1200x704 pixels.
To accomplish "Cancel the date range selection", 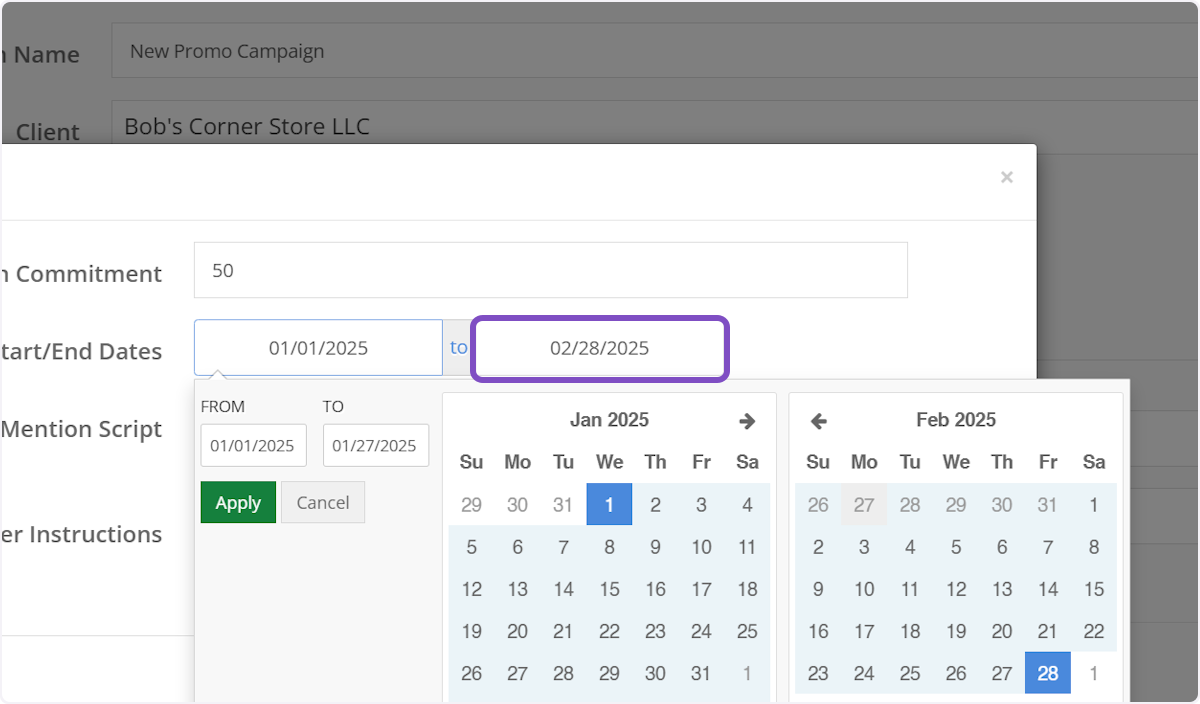I will (x=323, y=503).
